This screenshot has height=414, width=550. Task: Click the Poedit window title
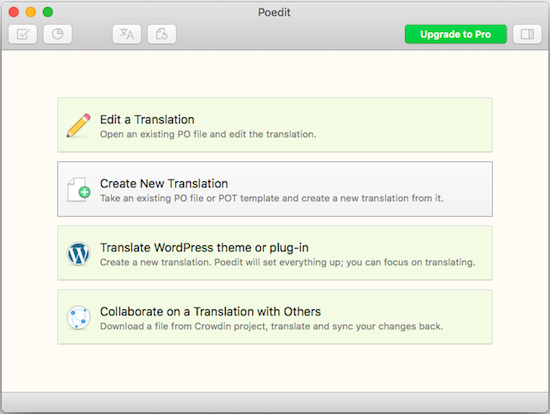(274, 12)
